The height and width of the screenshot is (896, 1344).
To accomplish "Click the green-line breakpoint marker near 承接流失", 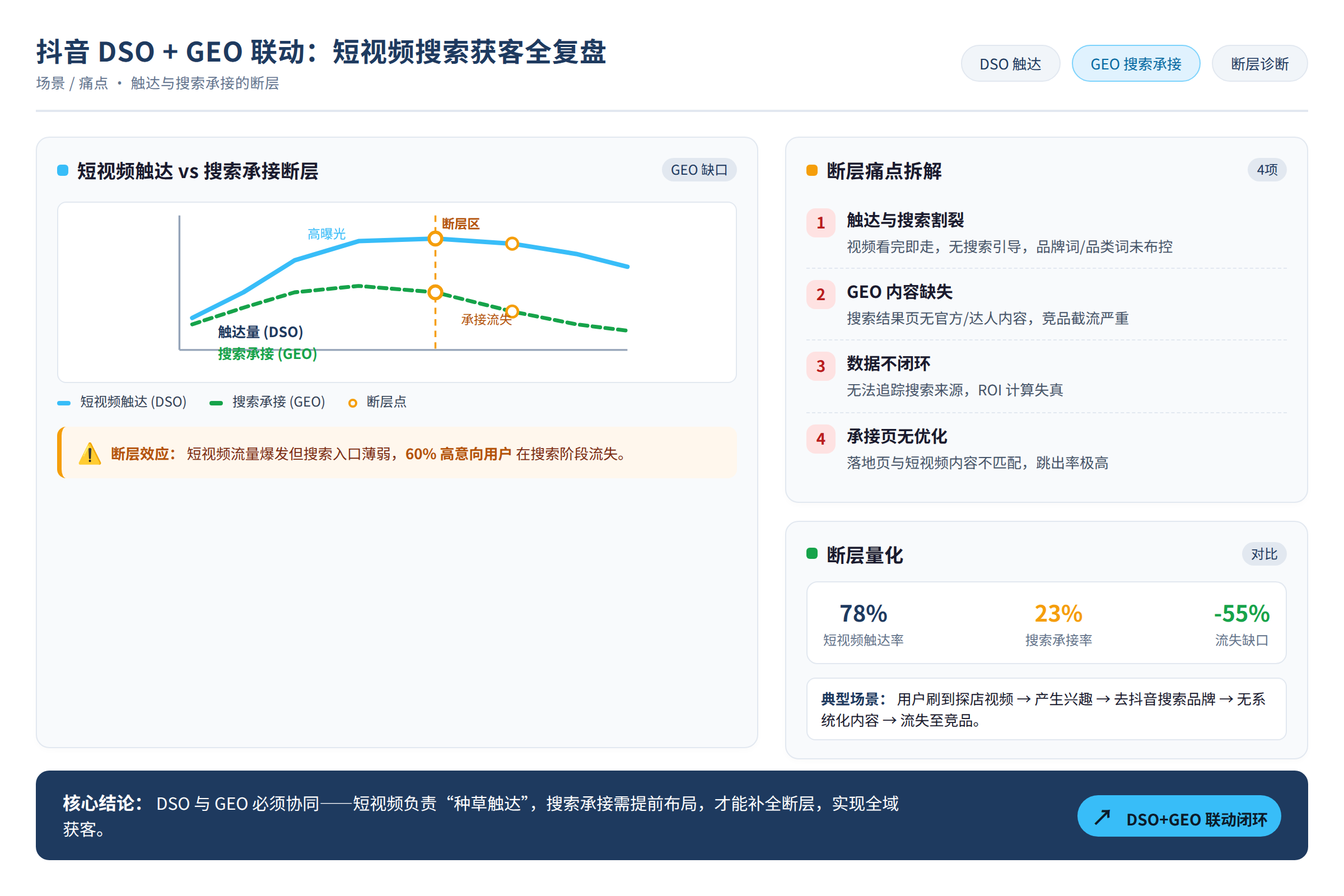I will tap(512, 311).
